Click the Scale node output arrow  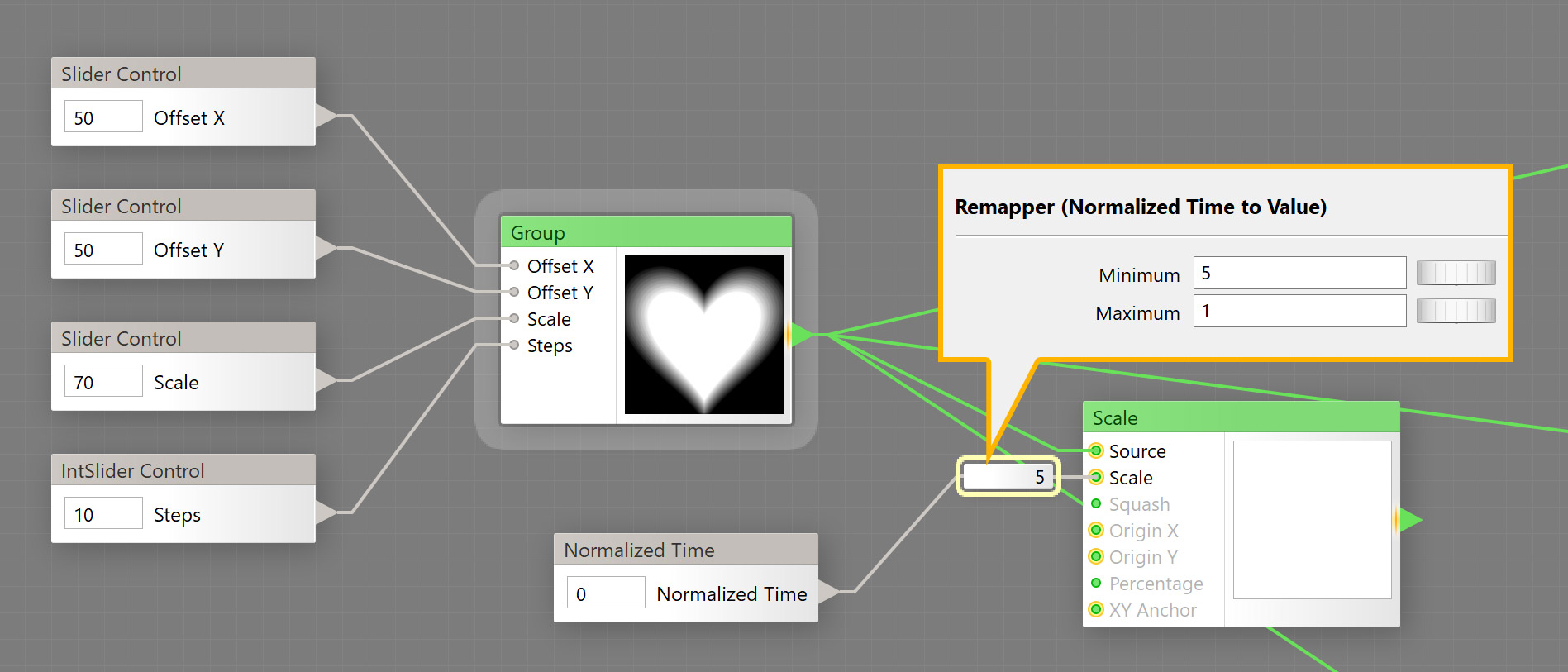tap(1409, 520)
